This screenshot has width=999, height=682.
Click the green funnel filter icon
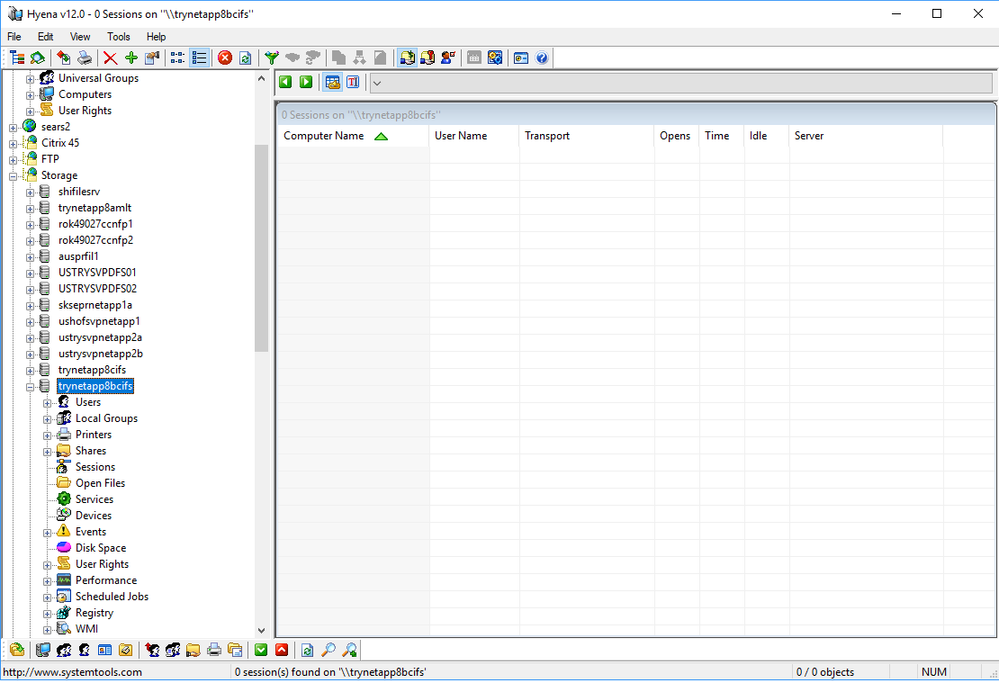point(271,58)
